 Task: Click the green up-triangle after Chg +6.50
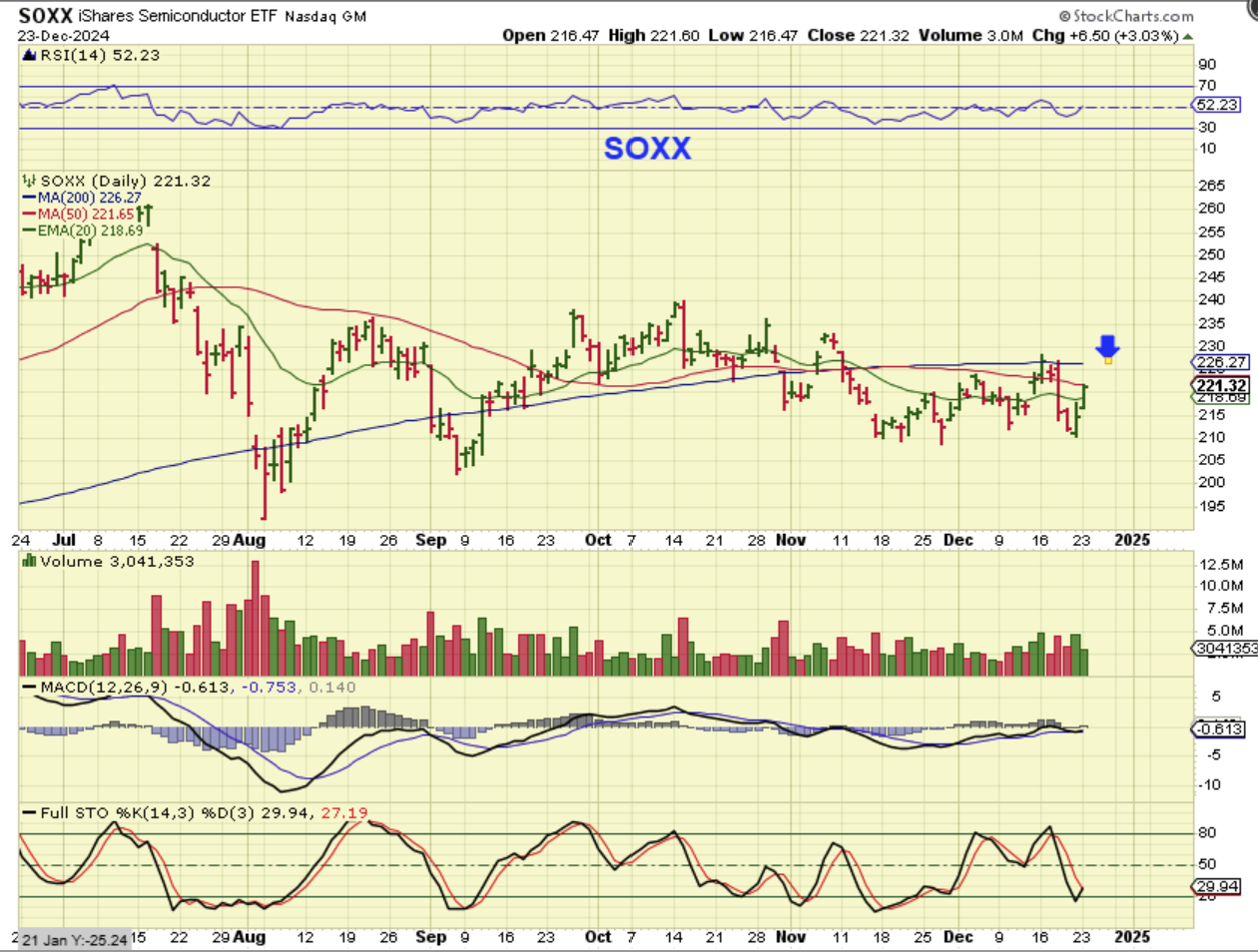pos(1187,36)
